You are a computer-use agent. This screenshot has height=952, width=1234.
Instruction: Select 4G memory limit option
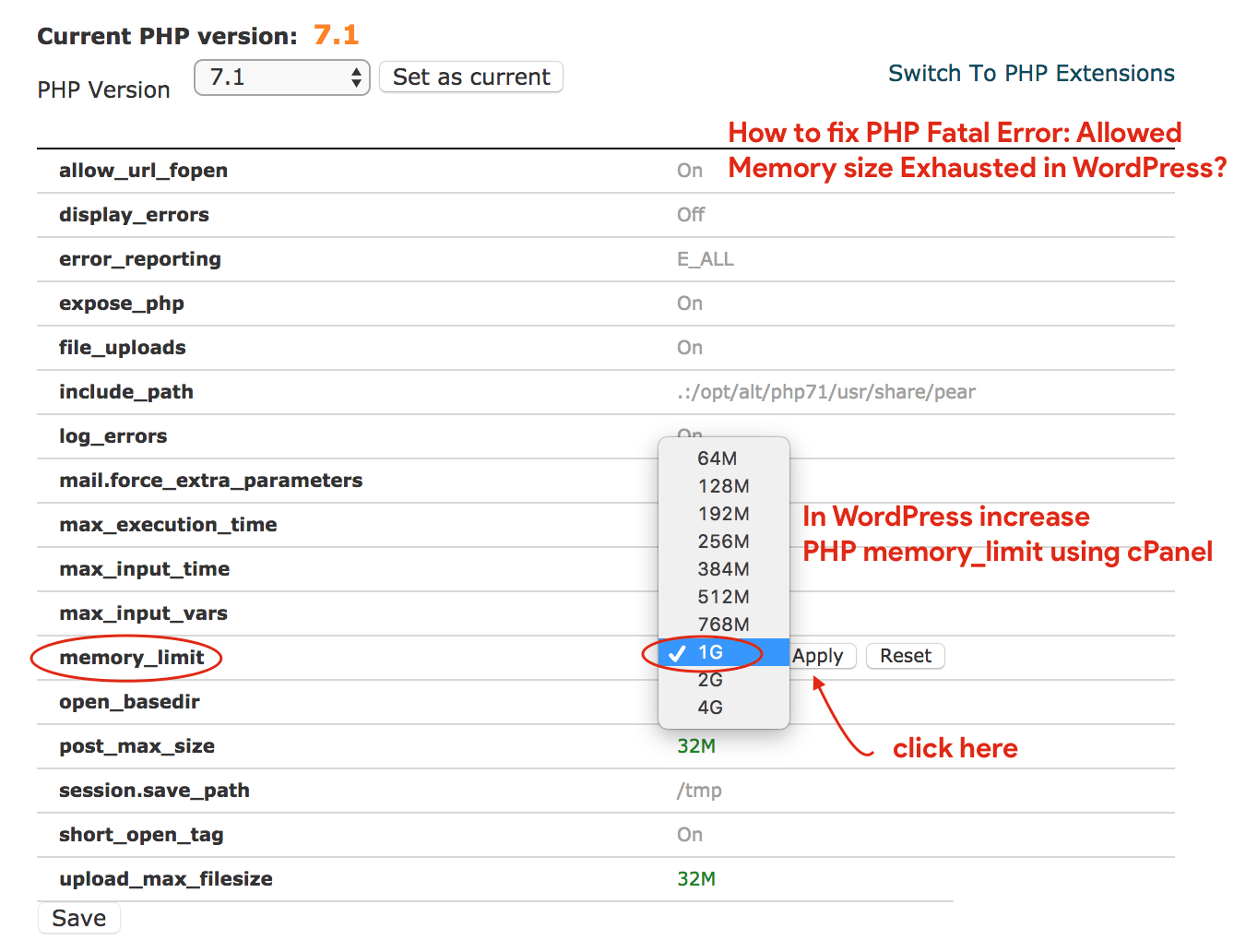(x=710, y=708)
